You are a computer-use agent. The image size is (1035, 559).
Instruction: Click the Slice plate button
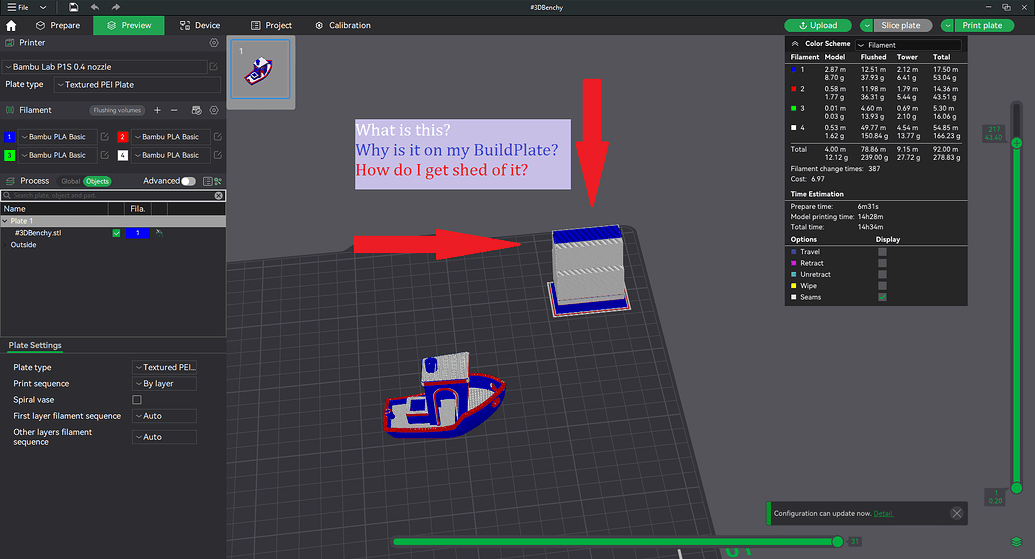pos(901,25)
